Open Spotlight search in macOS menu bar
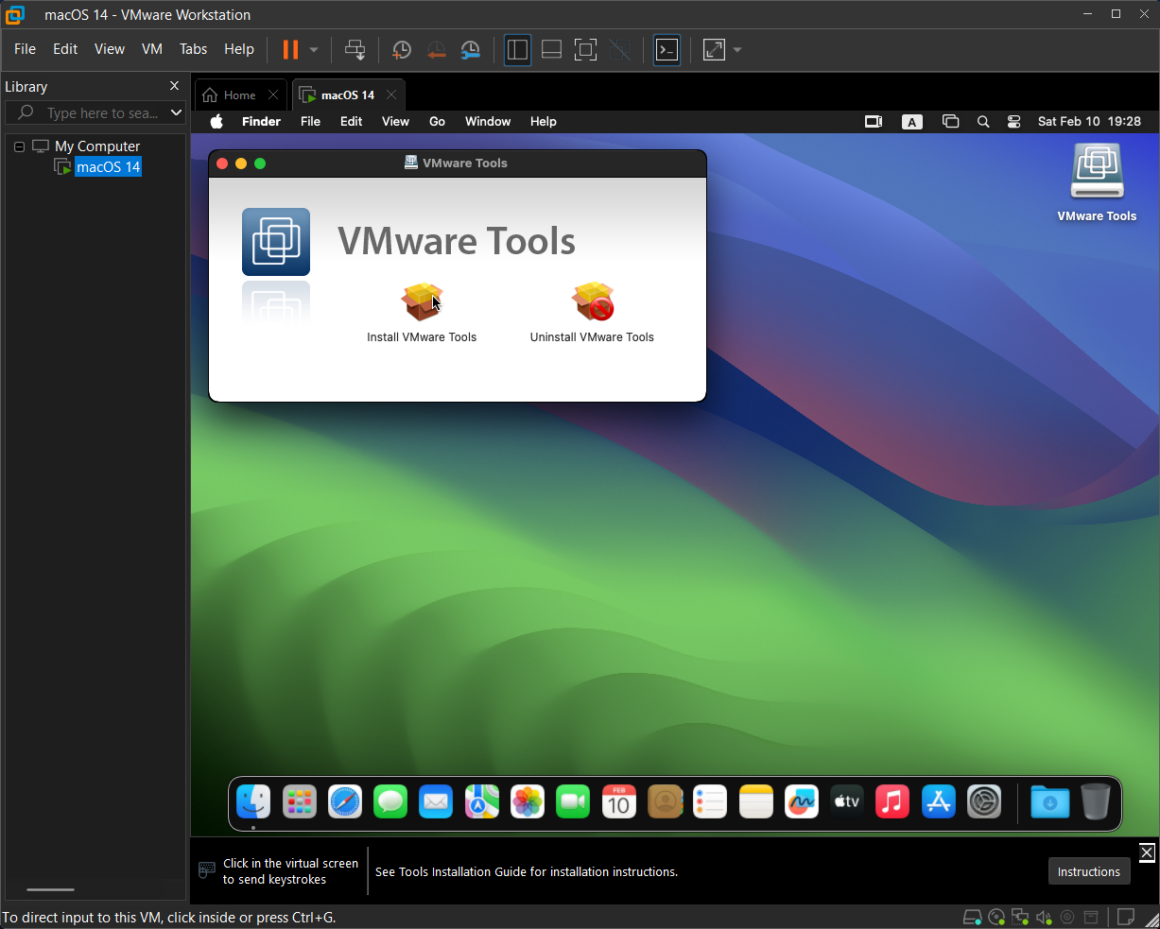This screenshot has height=929, width=1160. (982, 121)
